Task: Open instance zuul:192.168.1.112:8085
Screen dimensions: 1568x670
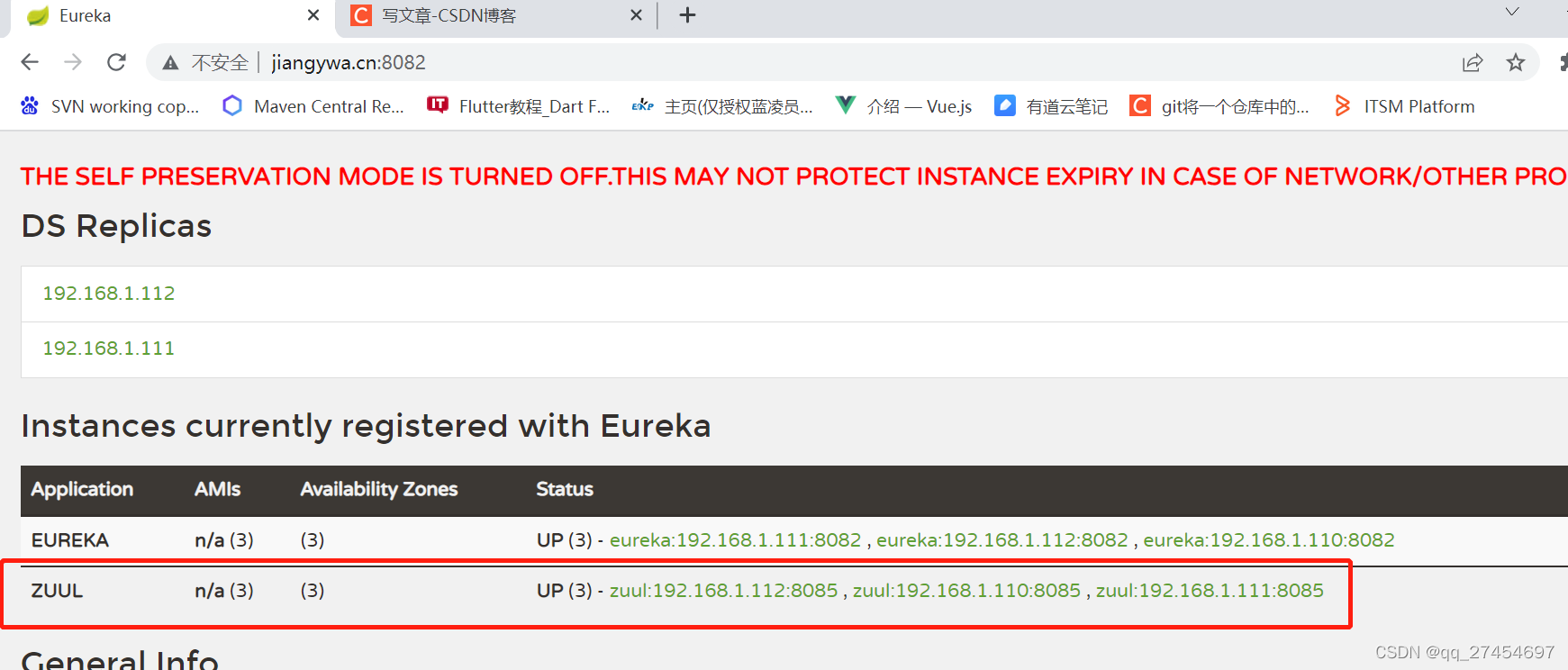Action: [x=723, y=590]
